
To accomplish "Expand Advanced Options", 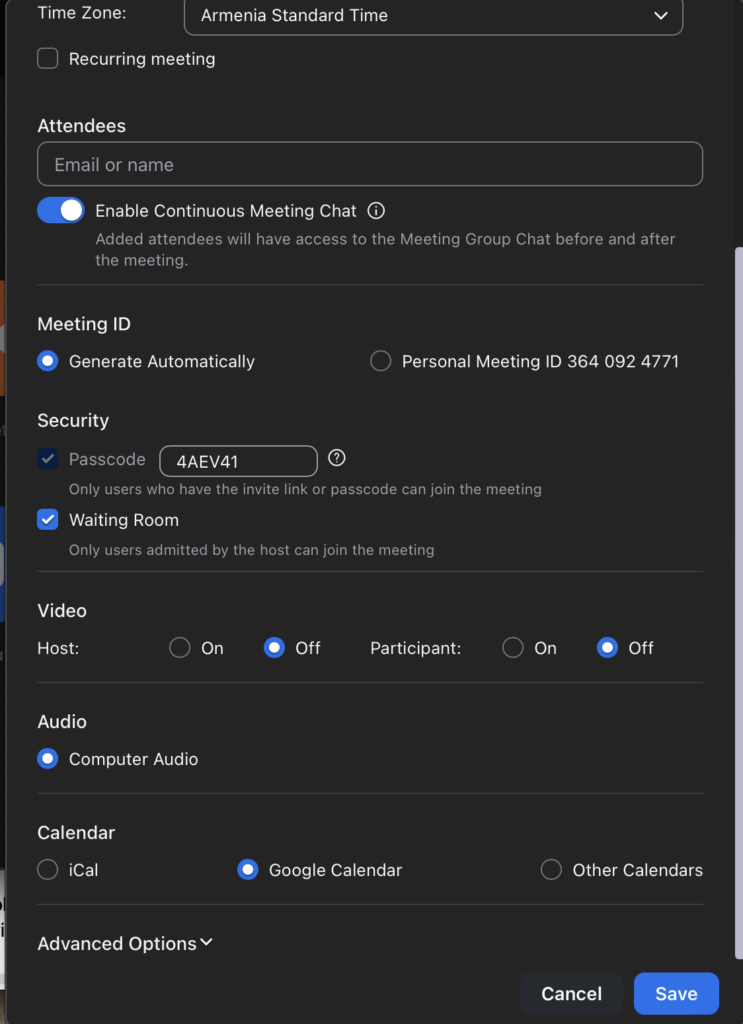I will point(124,943).
